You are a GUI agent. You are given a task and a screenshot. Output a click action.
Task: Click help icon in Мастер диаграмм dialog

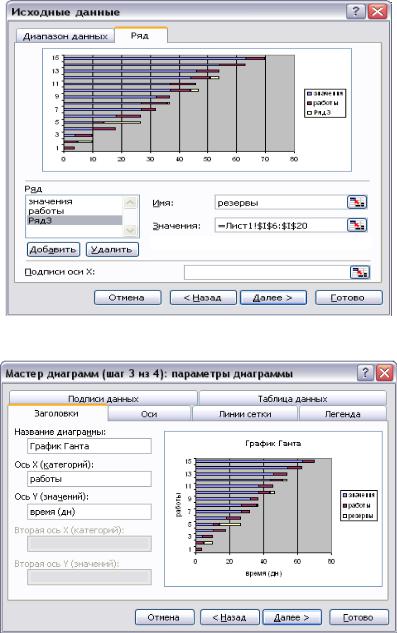[365, 373]
